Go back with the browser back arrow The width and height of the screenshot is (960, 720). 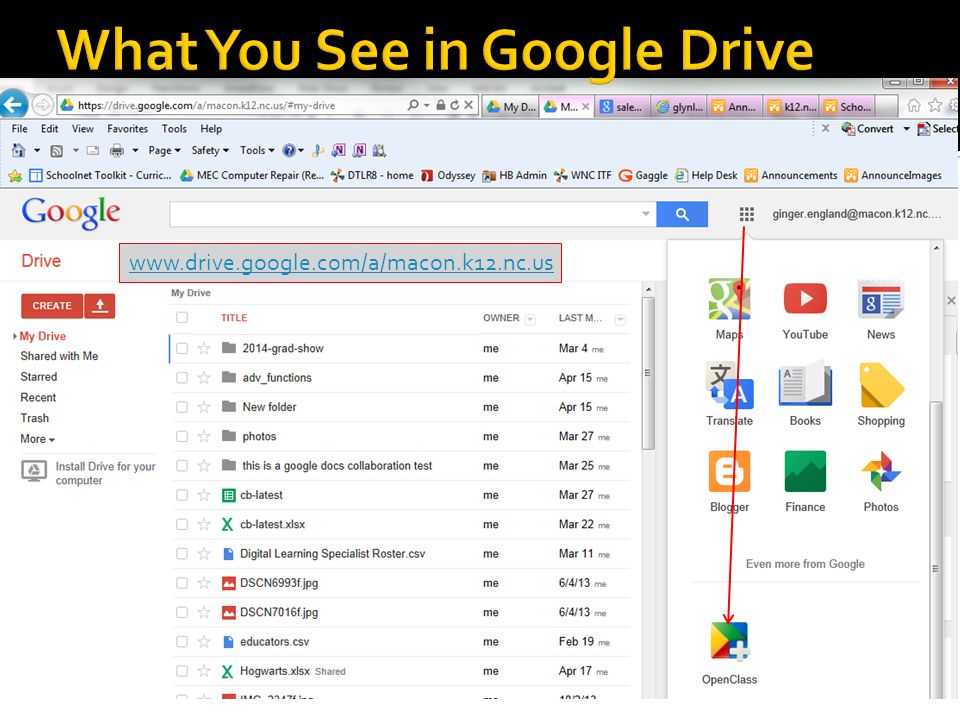(13, 105)
